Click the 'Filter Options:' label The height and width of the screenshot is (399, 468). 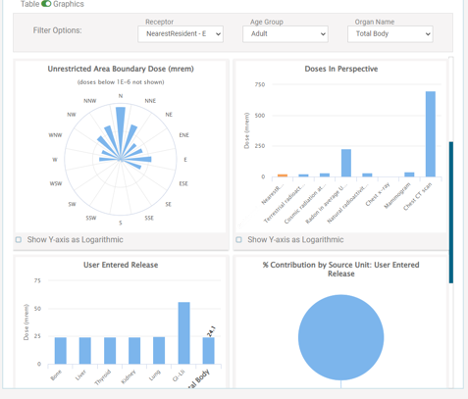[57, 30]
